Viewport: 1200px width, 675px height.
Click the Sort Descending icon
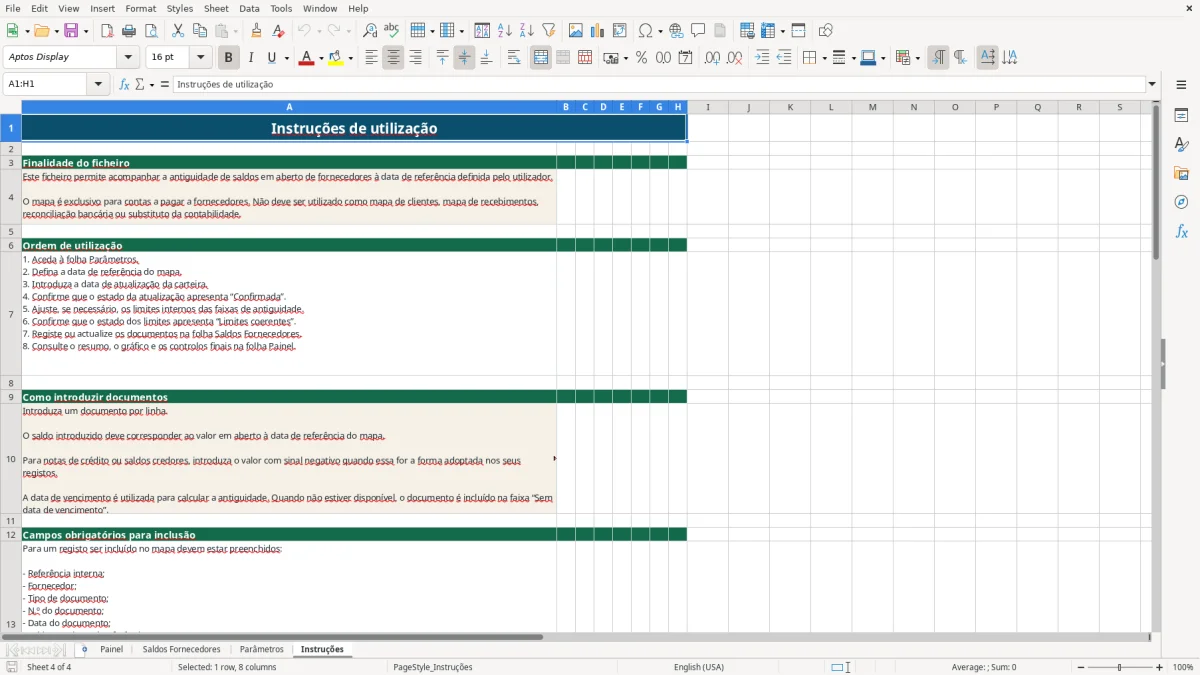[x=527, y=31]
